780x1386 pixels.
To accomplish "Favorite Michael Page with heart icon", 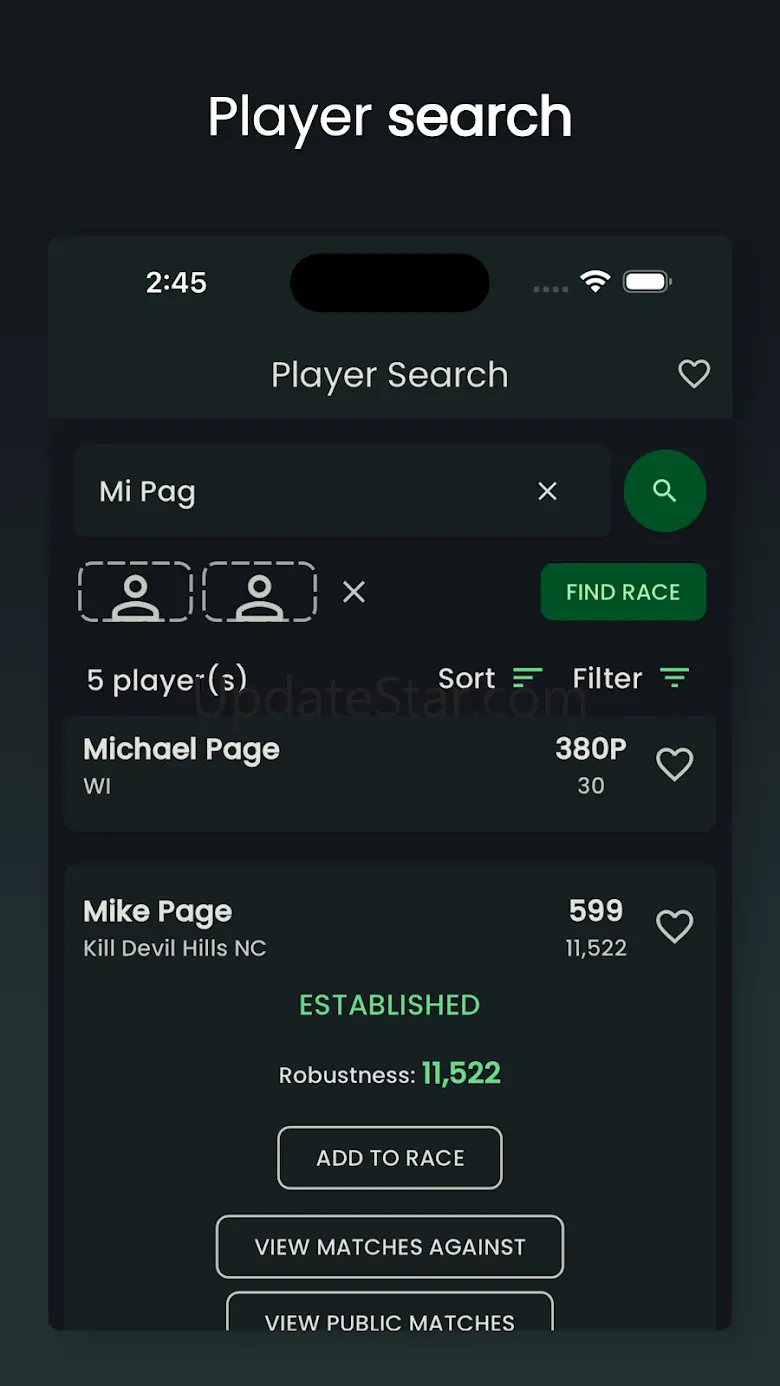I will (x=674, y=765).
